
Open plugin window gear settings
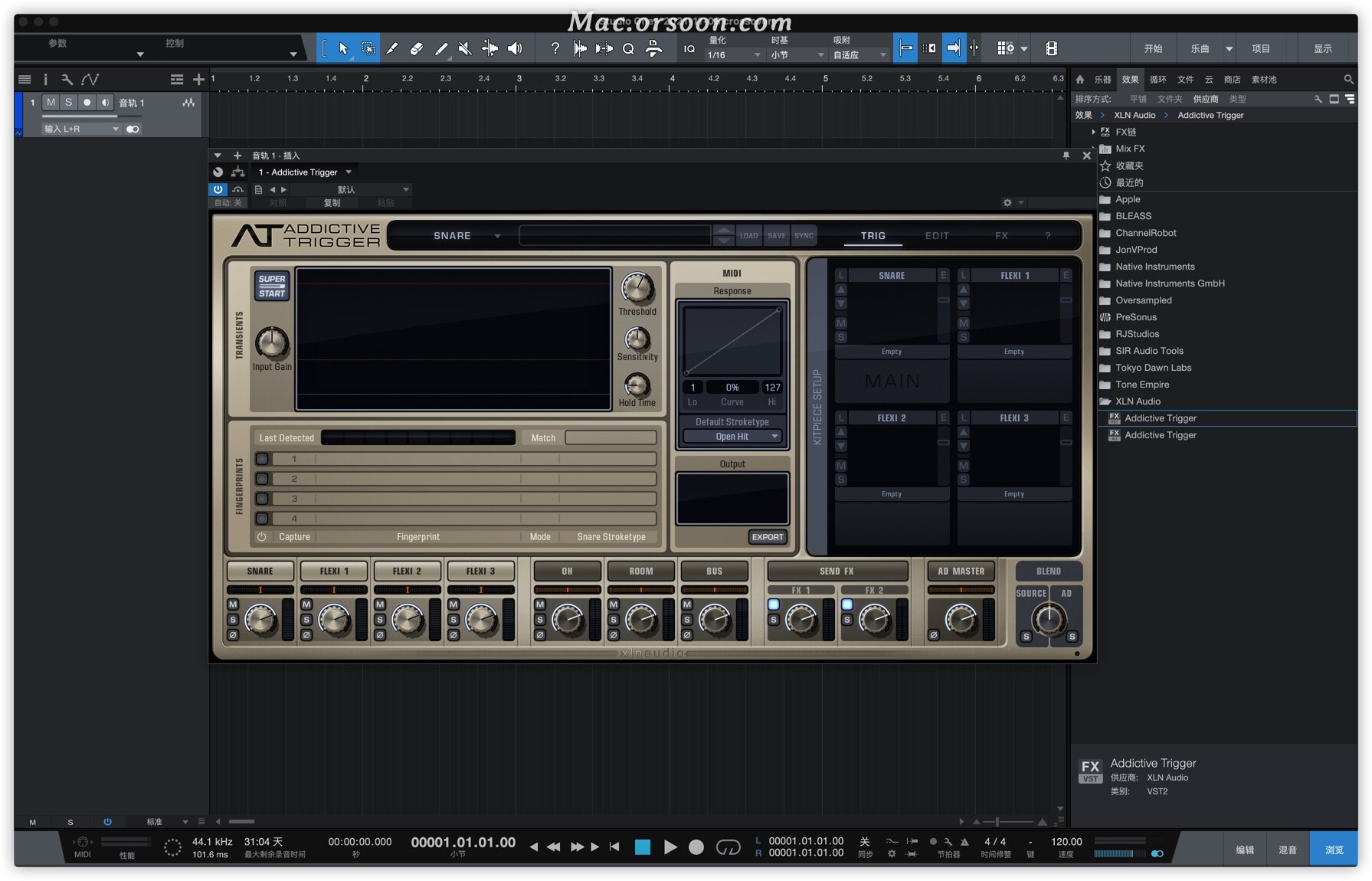point(1007,202)
